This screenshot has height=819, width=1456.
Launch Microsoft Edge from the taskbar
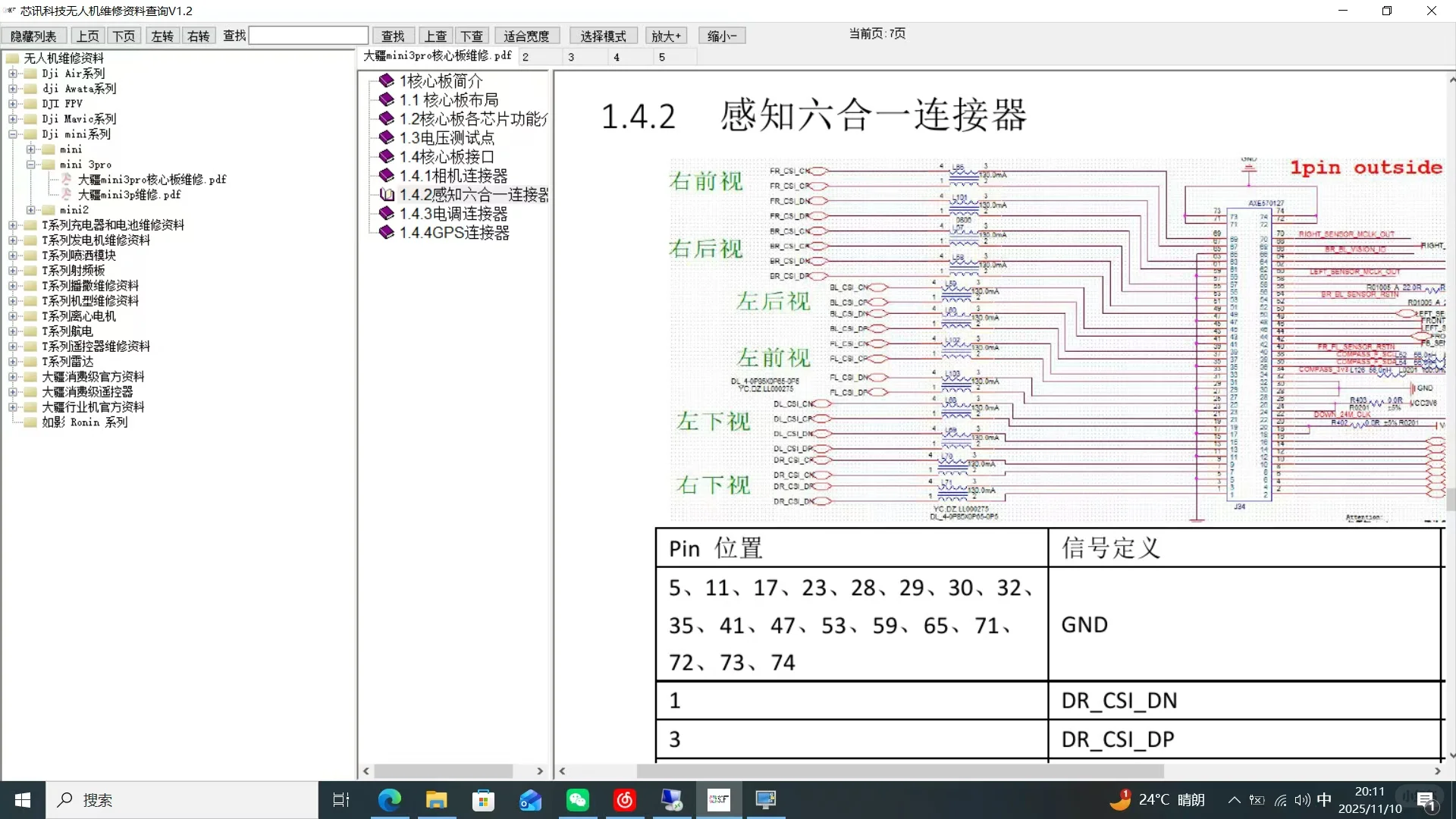click(x=389, y=799)
